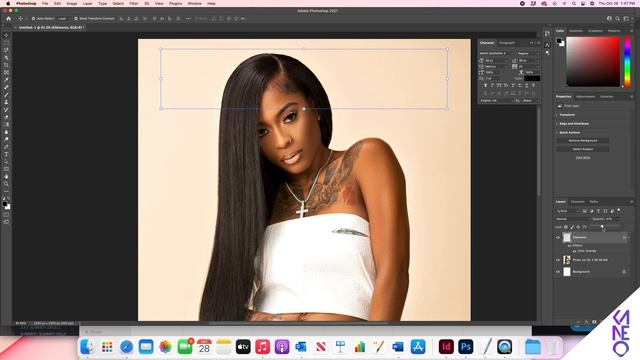Image resolution: width=640 pixels, height=360 pixels.
Task: Open Music app from the Dock
Action: (262, 347)
